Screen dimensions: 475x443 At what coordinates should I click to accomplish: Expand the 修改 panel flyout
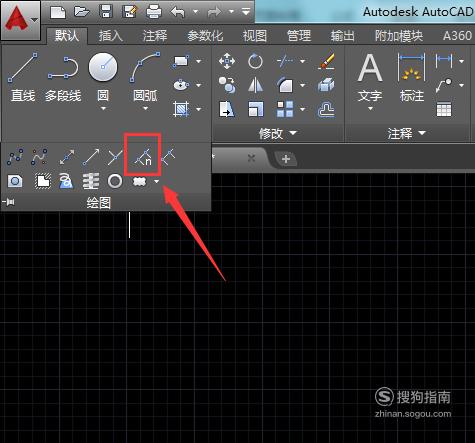(278, 133)
